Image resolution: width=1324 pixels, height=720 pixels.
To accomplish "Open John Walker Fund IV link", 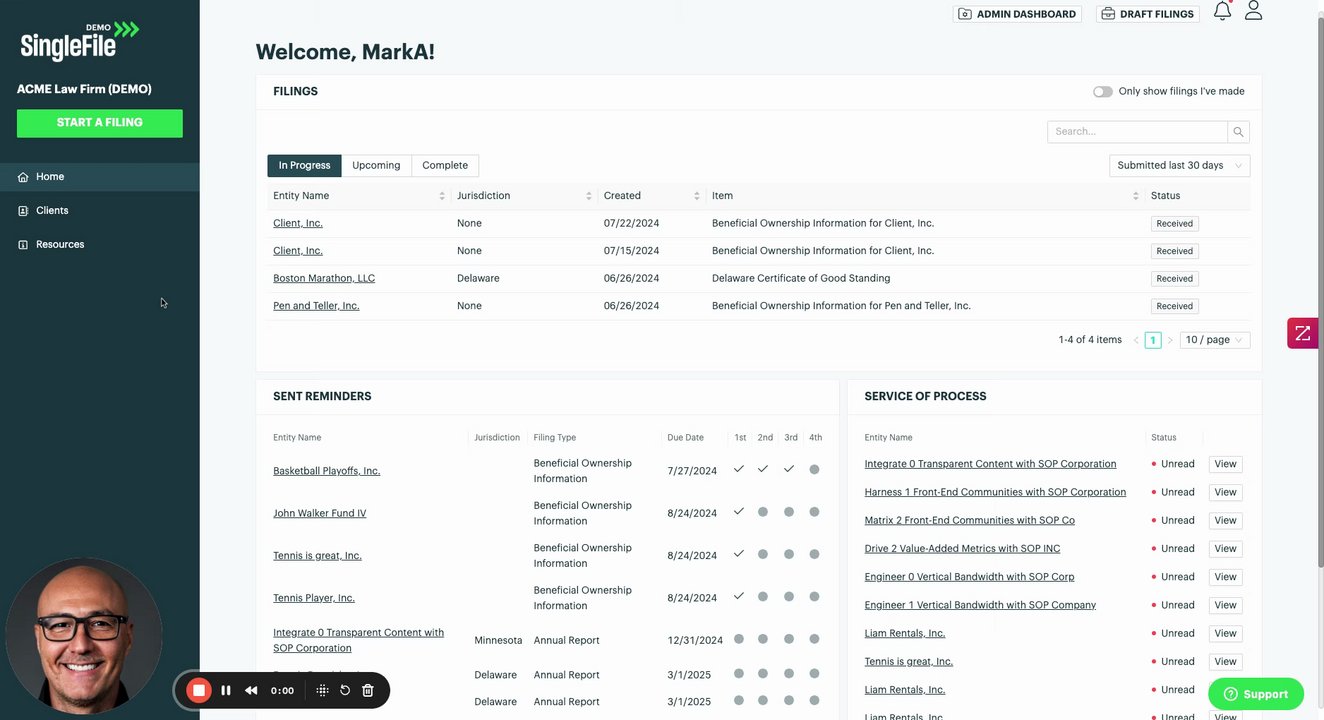I will coord(320,513).
